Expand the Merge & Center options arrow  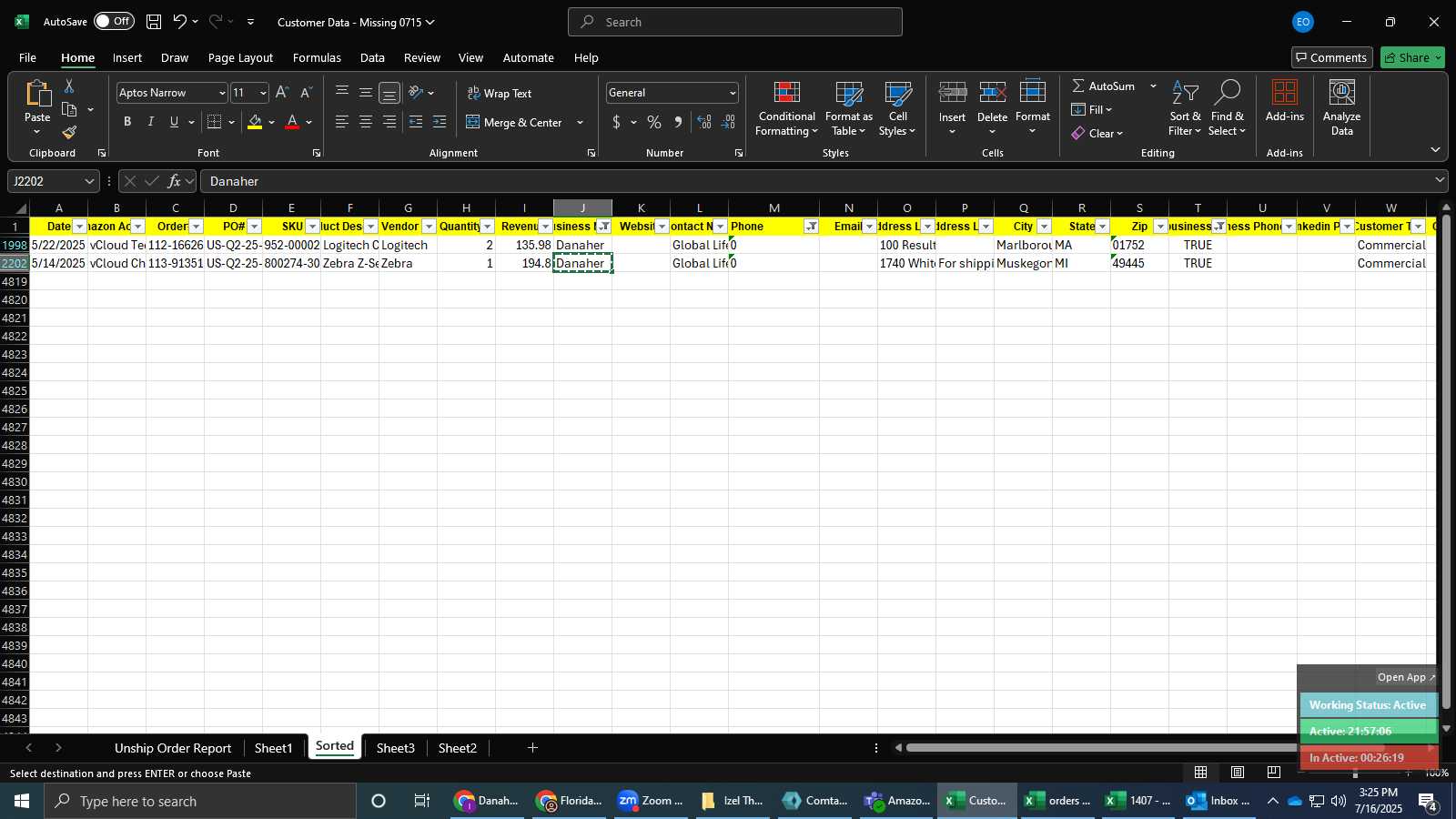click(x=580, y=122)
